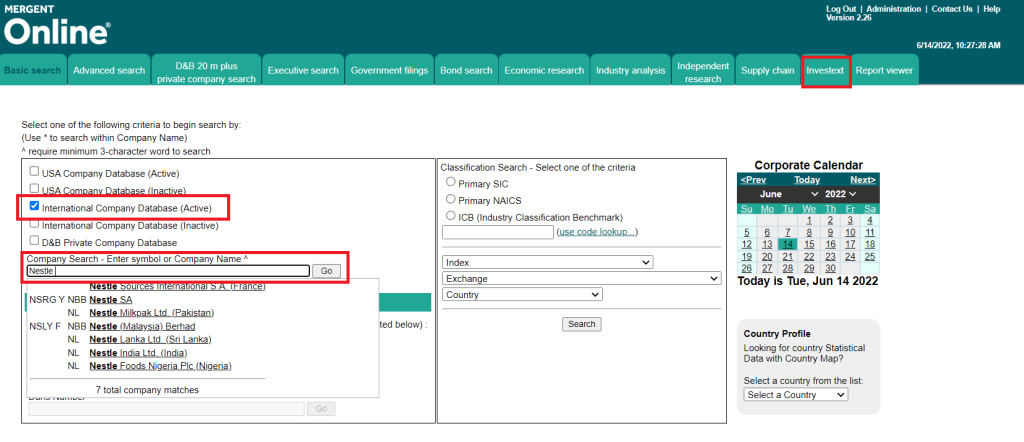Go to the Supply chain tab
The height and width of the screenshot is (442, 1024).
tap(767, 70)
